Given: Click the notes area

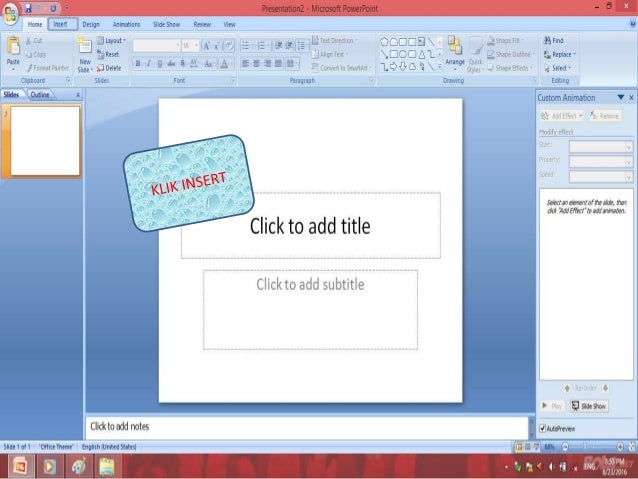Looking at the screenshot, I should [306, 427].
